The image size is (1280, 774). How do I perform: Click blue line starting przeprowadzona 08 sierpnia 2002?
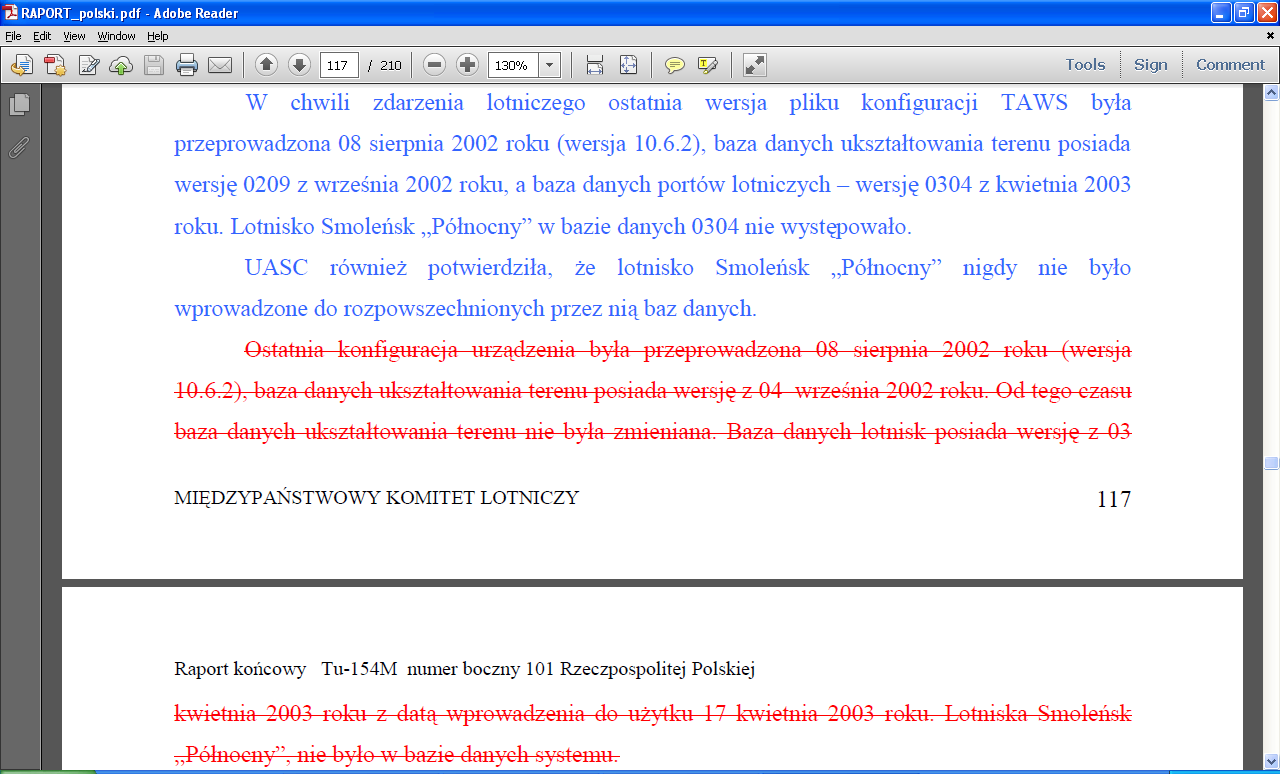tap(652, 143)
